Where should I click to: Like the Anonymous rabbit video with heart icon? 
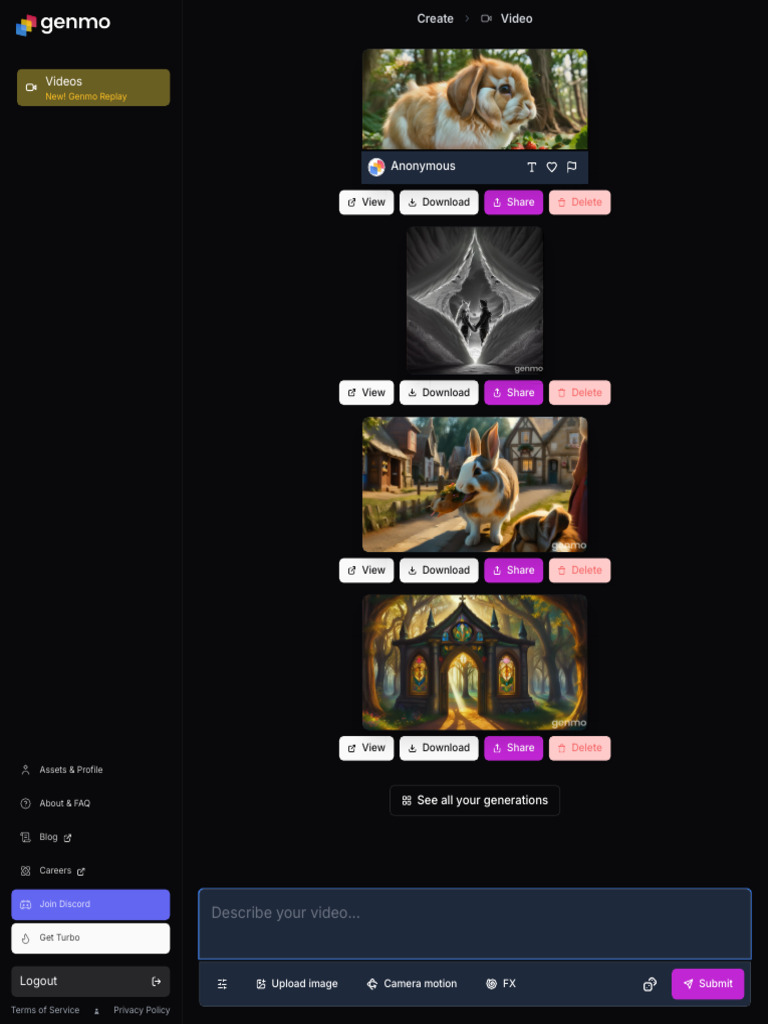(552, 167)
